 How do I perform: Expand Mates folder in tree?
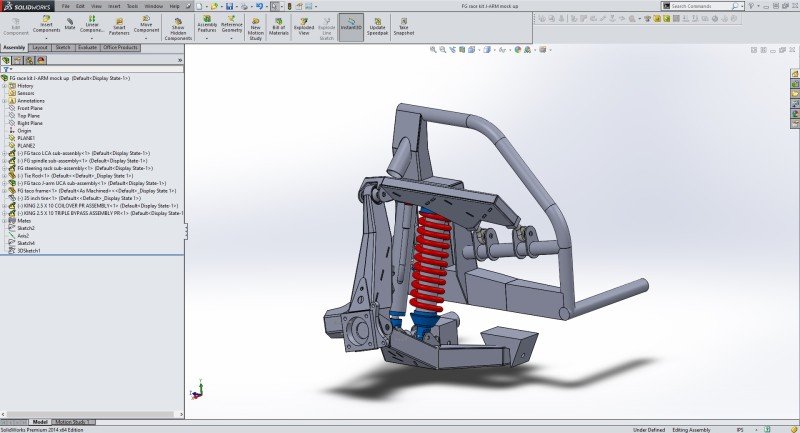coord(5,221)
